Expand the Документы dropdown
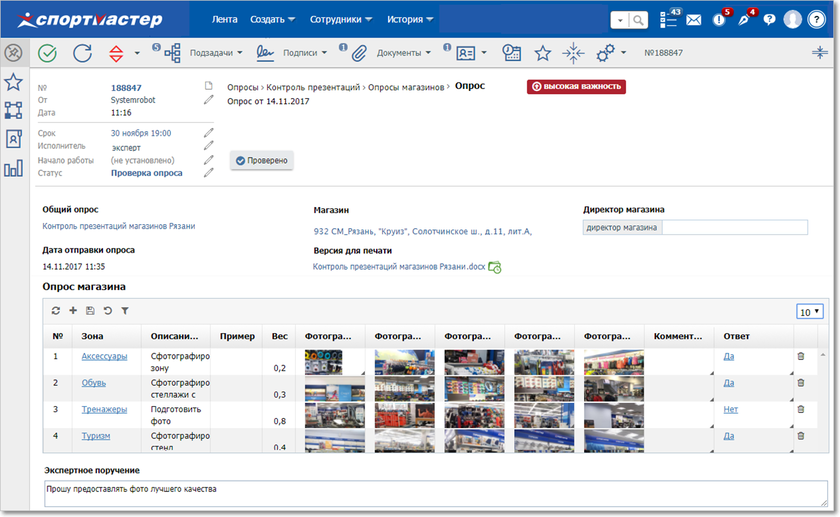 [404, 53]
